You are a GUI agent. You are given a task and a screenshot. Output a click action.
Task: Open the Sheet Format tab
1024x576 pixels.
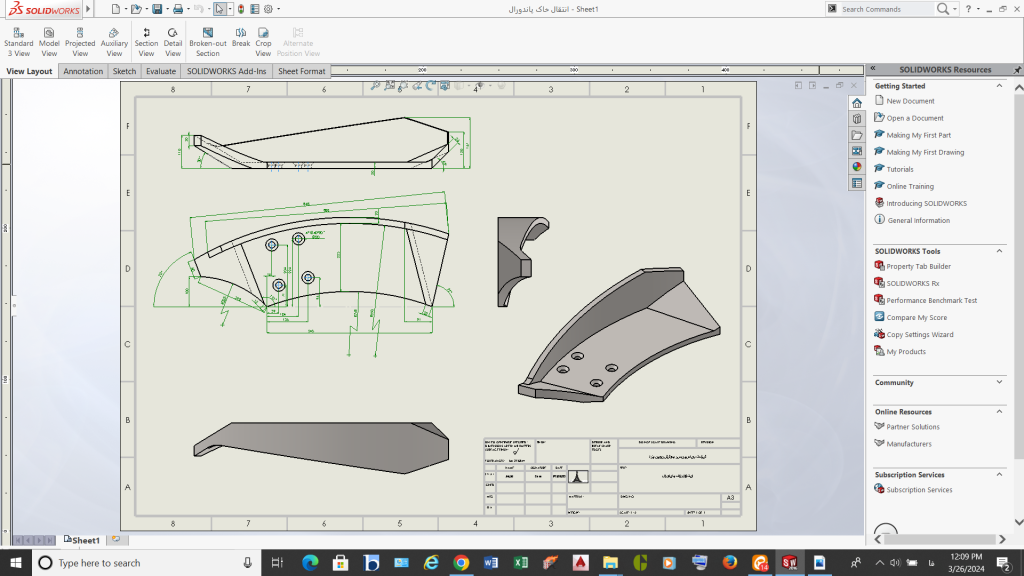pyautogui.click(x=301, y=71)
